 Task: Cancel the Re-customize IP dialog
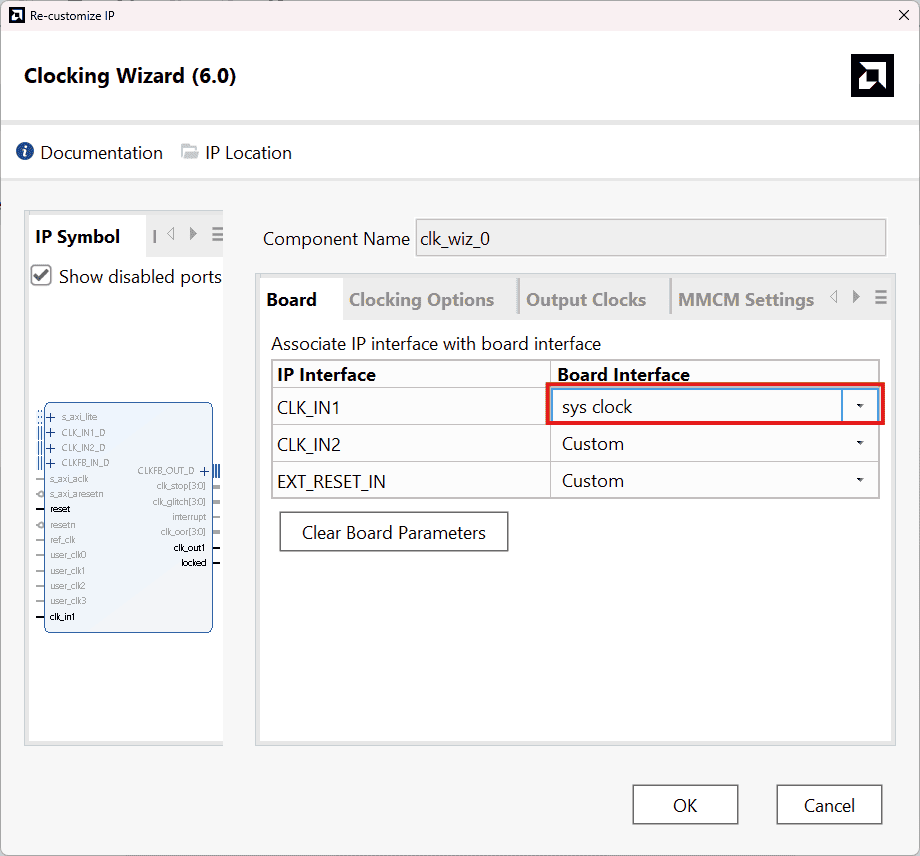[829, 805]
